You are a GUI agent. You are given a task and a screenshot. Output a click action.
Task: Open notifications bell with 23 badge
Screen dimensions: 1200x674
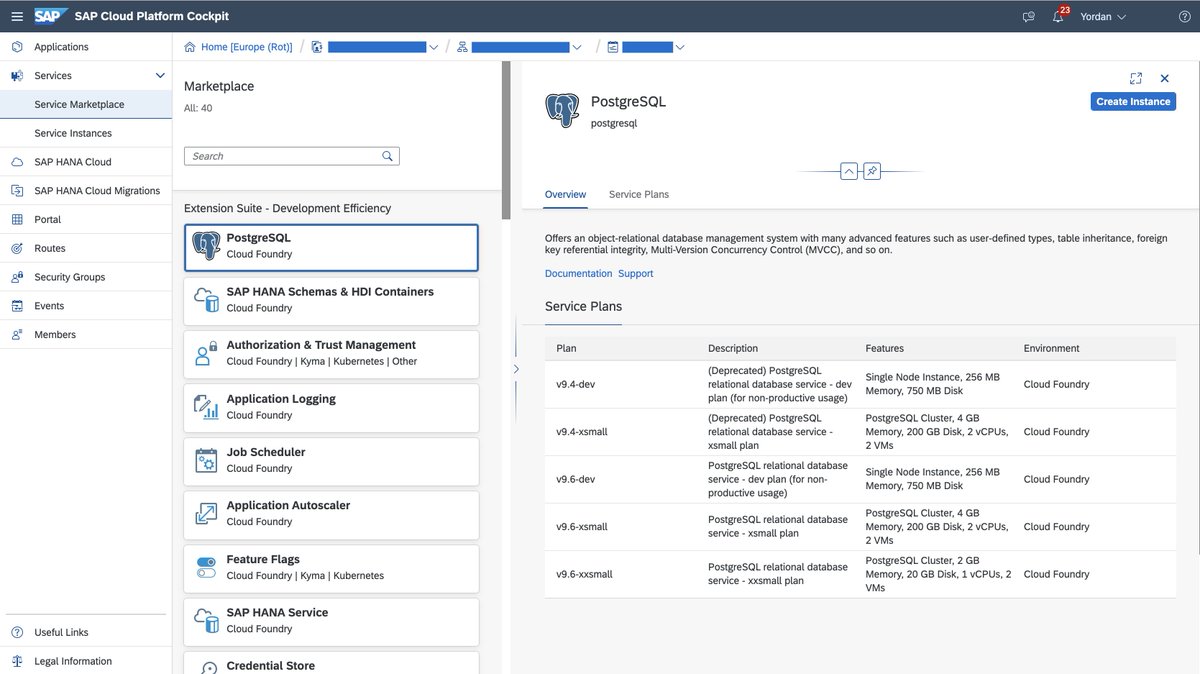tap(1059, 16)
